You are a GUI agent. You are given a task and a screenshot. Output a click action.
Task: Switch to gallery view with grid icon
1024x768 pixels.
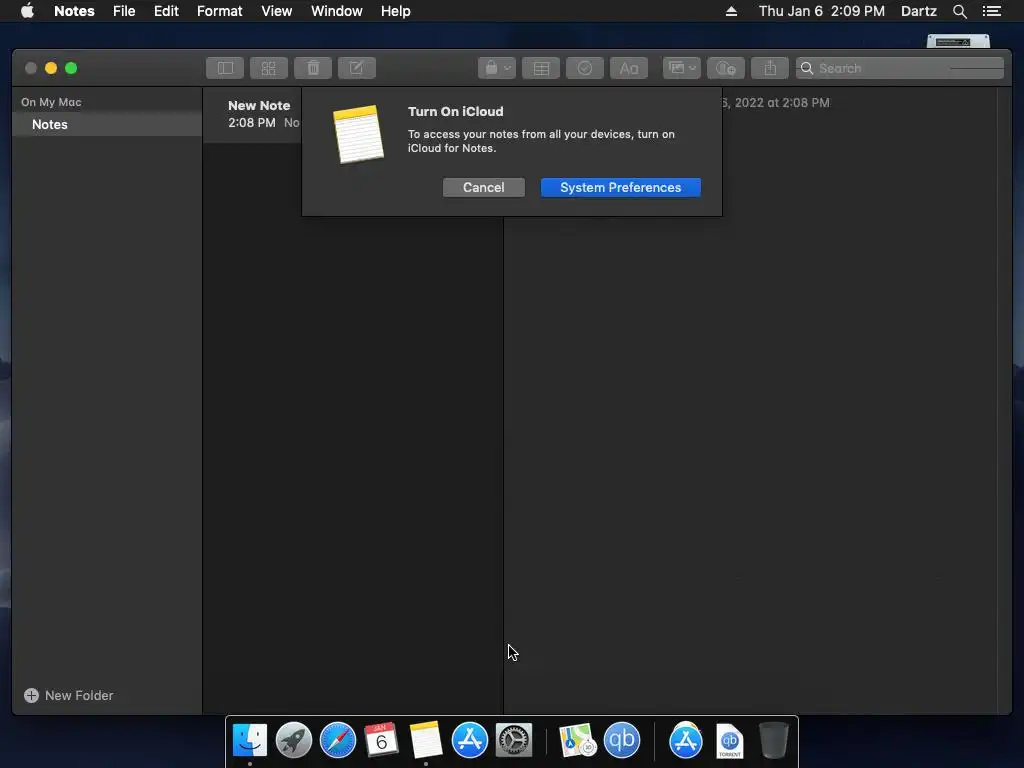point(269,68)
